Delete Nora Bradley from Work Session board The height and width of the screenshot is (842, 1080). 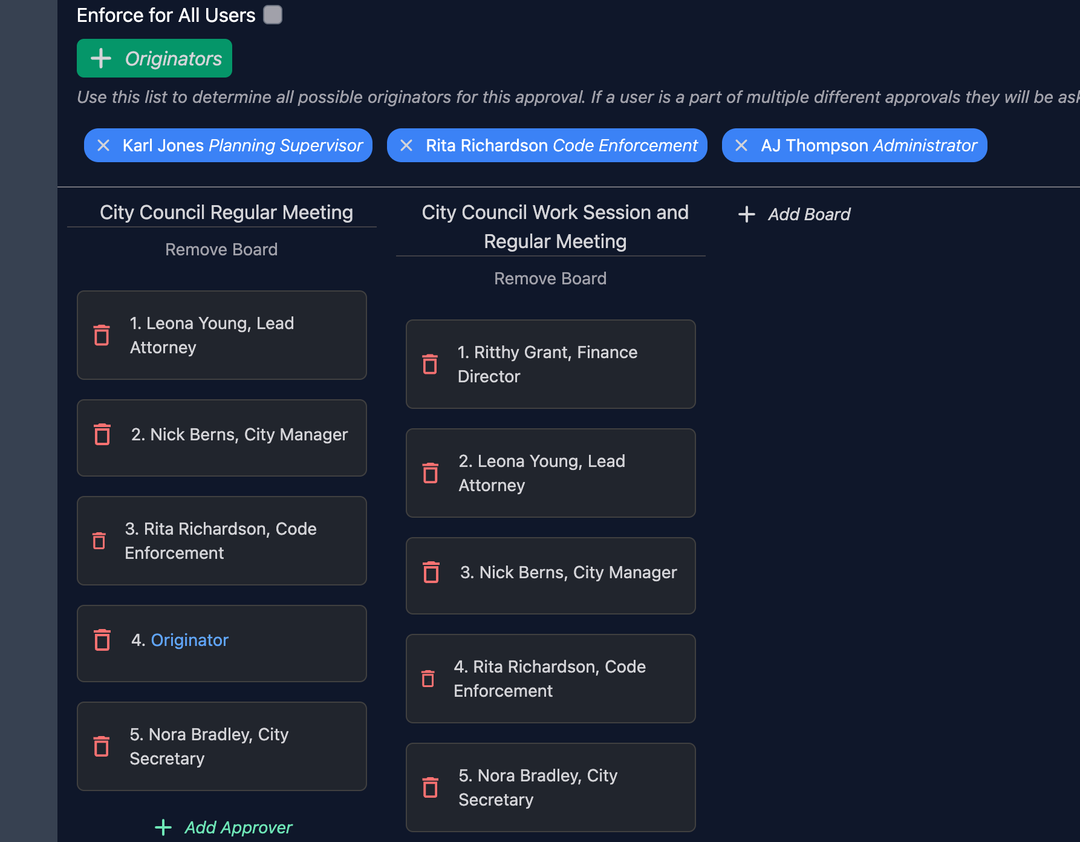click(x=430, y=787)
